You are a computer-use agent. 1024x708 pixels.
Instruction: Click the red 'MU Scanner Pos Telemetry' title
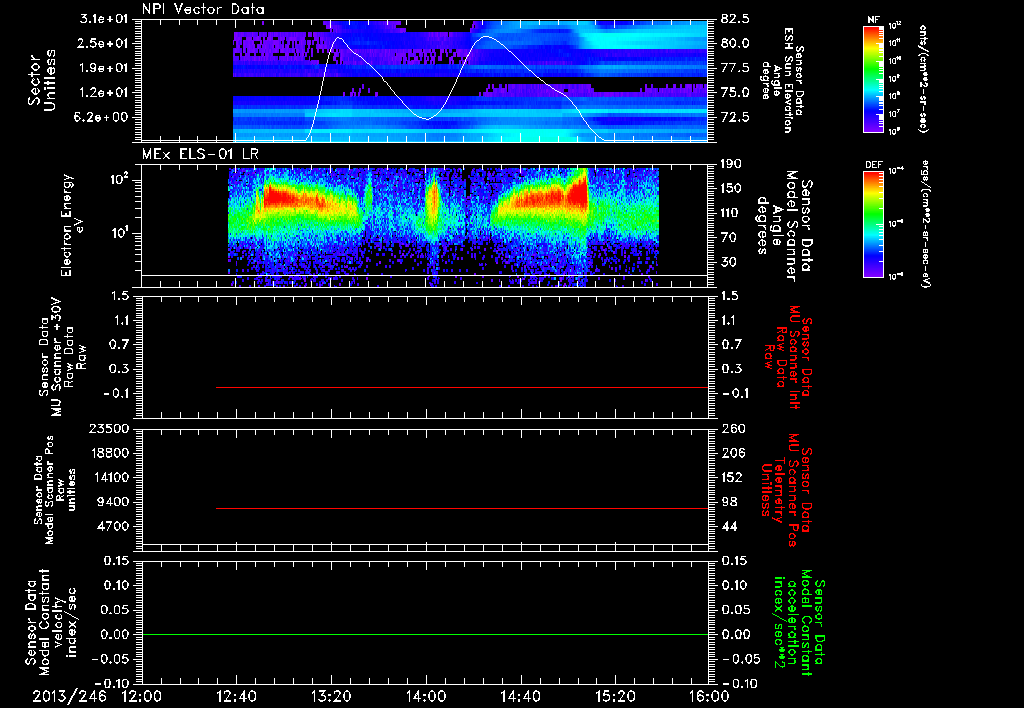[787, 490]
